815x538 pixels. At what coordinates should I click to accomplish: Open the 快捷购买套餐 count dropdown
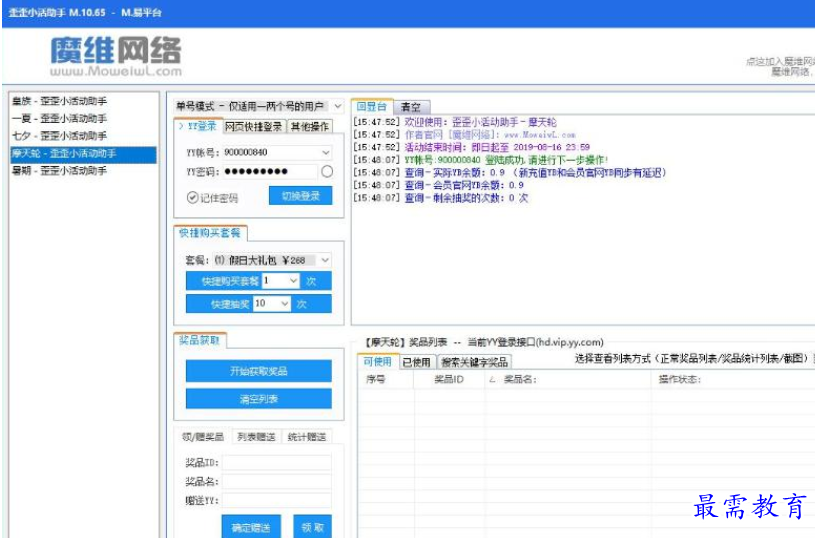tap(293, 281)
